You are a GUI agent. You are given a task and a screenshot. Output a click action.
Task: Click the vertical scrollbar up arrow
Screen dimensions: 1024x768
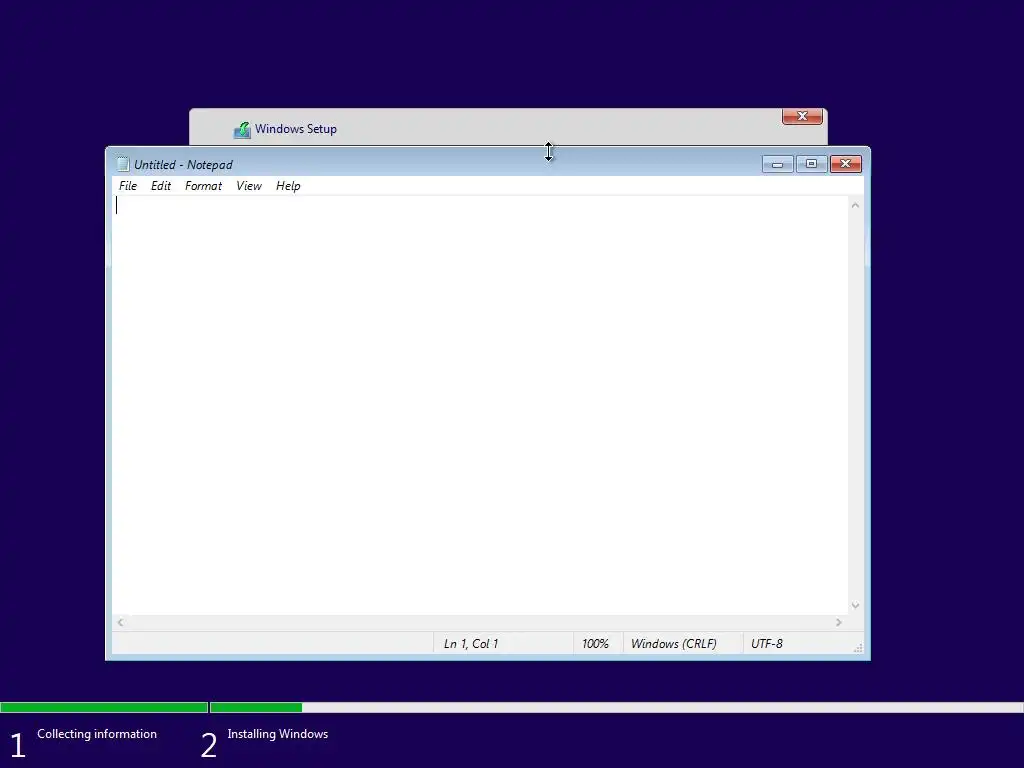pyautogui.click(x=855, y=206)
